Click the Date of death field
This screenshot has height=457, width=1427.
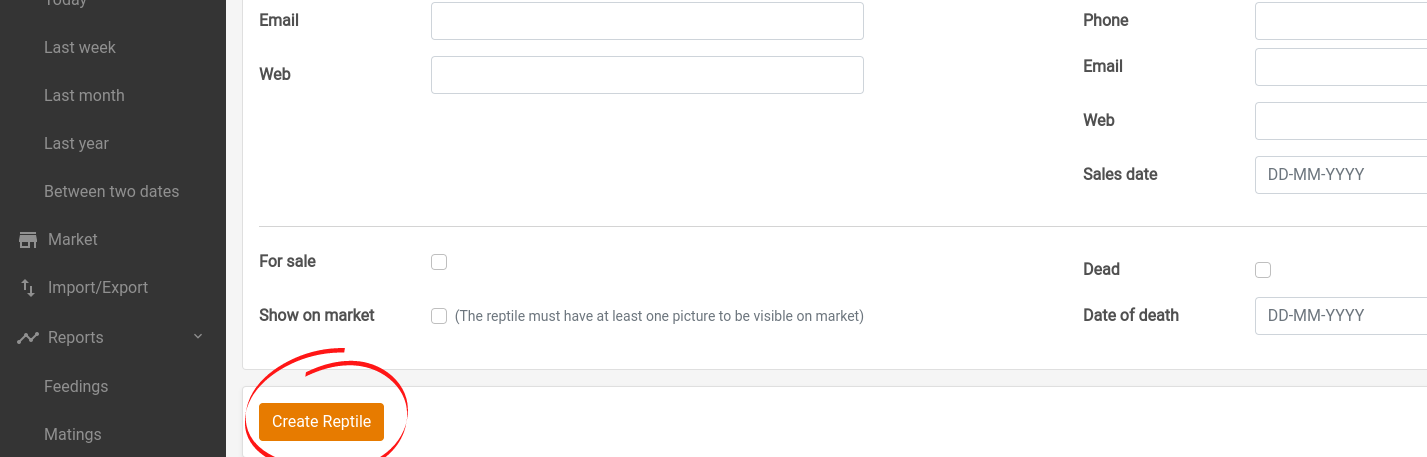click(1340, 316)
